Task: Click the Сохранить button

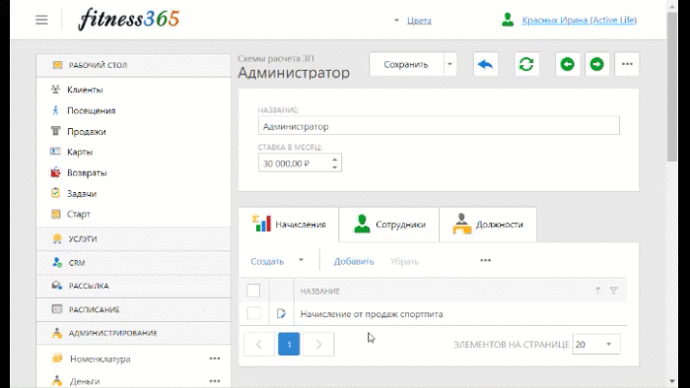Action: tap(406, 64)
